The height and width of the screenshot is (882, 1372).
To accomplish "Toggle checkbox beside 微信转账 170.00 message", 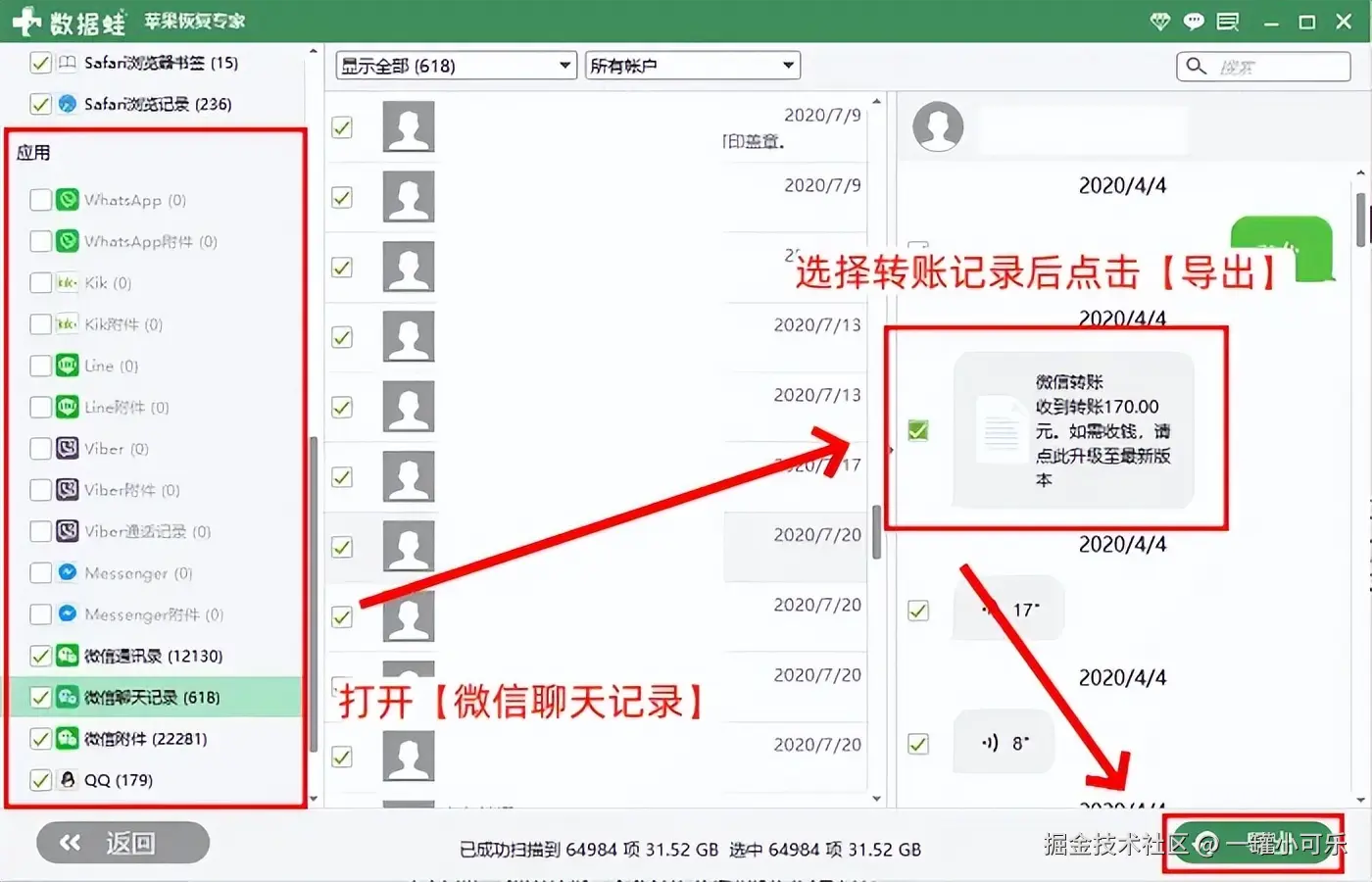I will [918, 430].
